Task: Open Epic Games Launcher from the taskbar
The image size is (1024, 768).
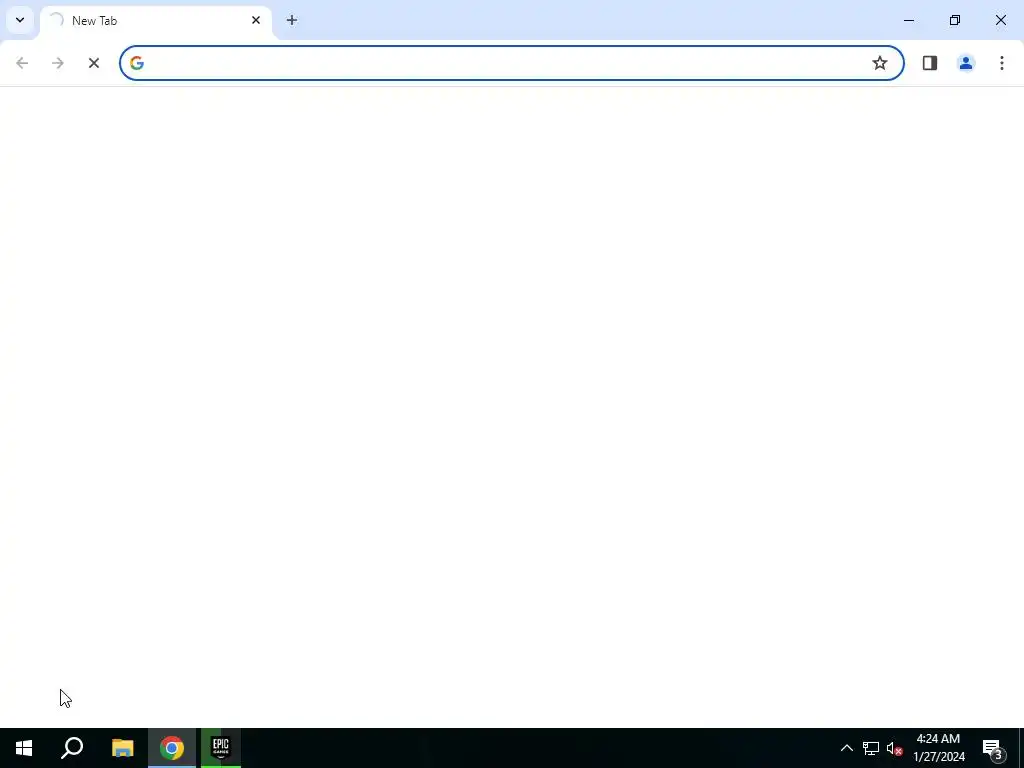Action: [x=221, y=748]
